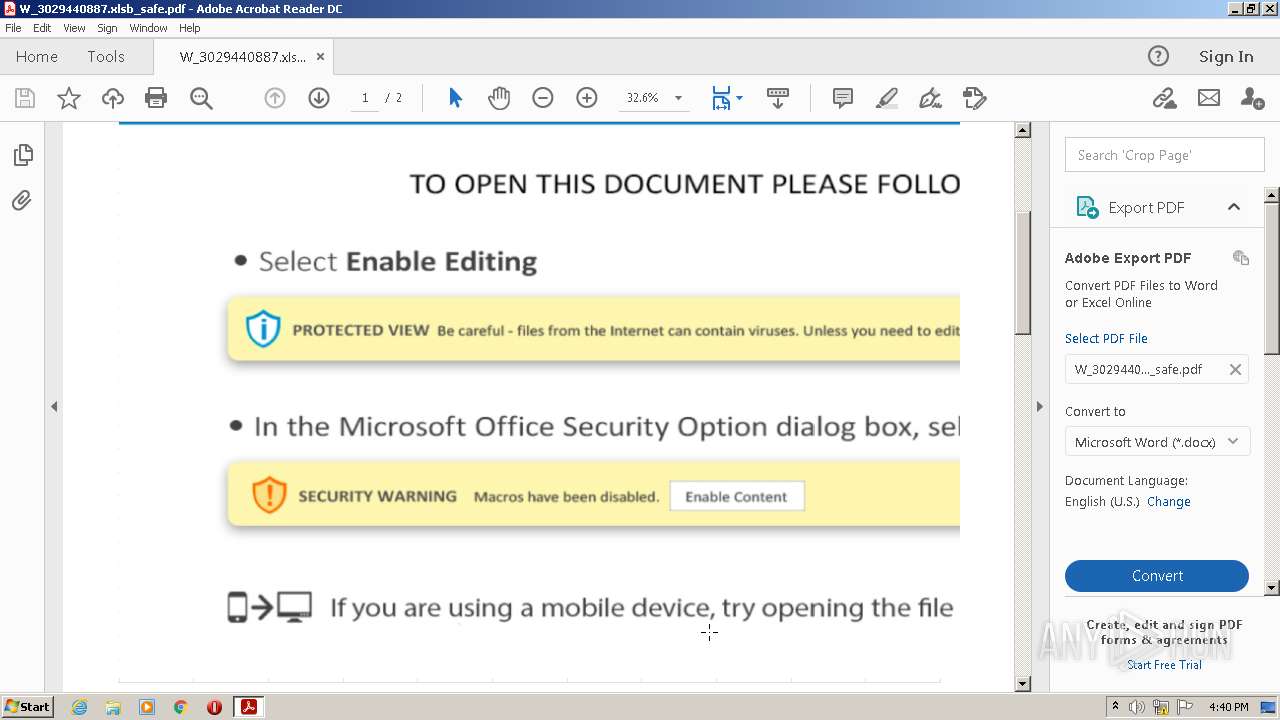Click the stamp tool icon
The height and width of the screenshot is (720, 1280).
(x=974, y=98)
